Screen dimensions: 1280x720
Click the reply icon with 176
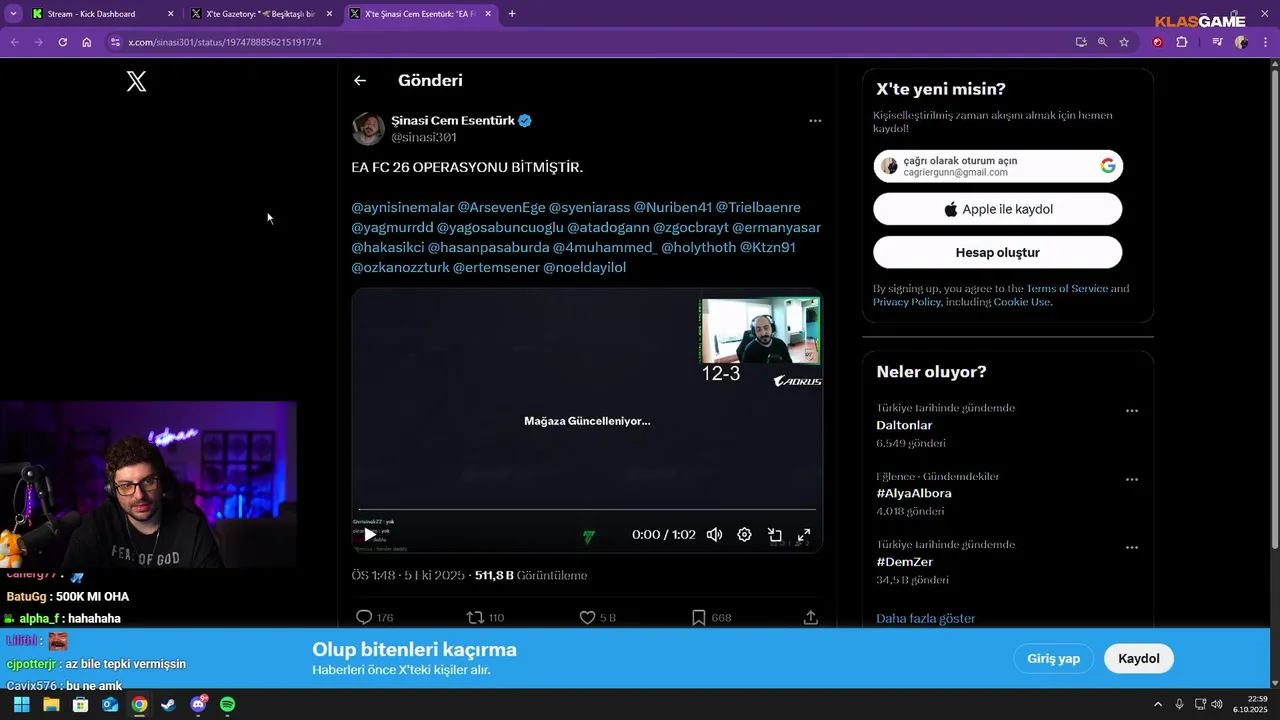coord(364,618)
